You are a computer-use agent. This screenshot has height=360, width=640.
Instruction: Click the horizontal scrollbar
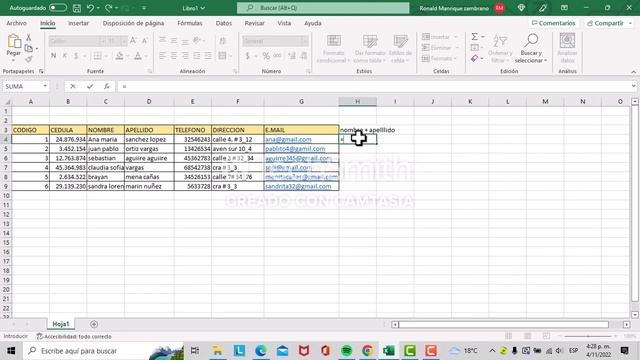click(x=504, y=324)
